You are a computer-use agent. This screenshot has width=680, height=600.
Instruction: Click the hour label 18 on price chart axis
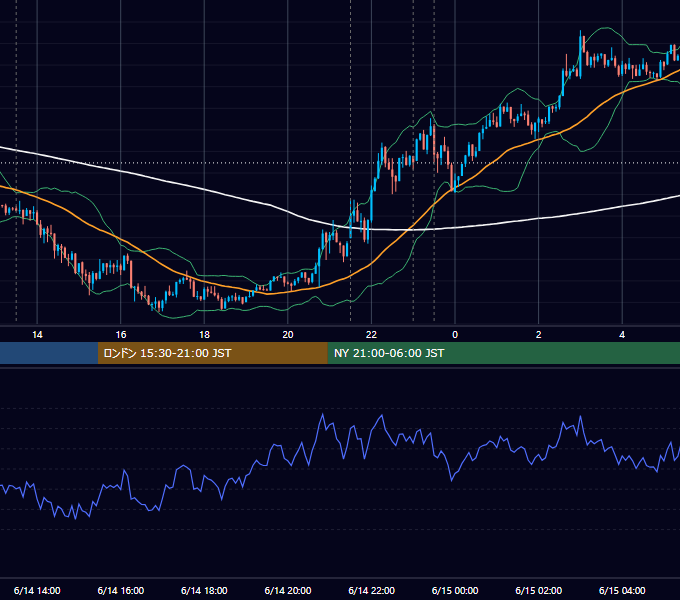tap(204, 335)
